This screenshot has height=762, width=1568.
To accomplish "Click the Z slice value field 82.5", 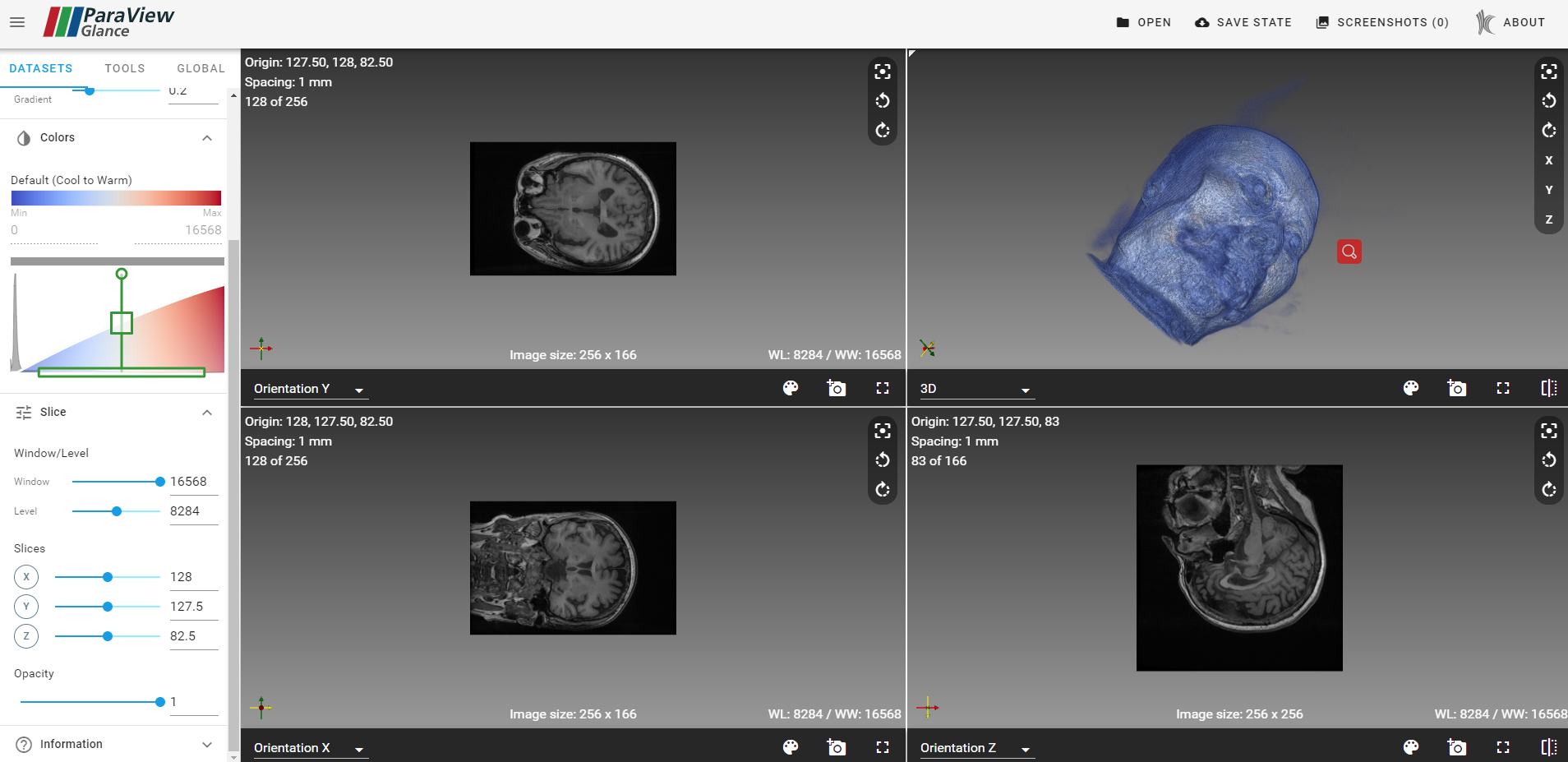I will pos(194,636).
